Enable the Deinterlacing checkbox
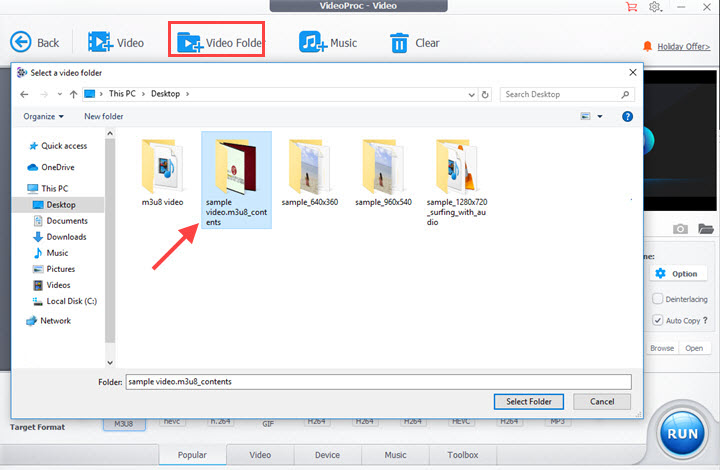 coord(658,299)
